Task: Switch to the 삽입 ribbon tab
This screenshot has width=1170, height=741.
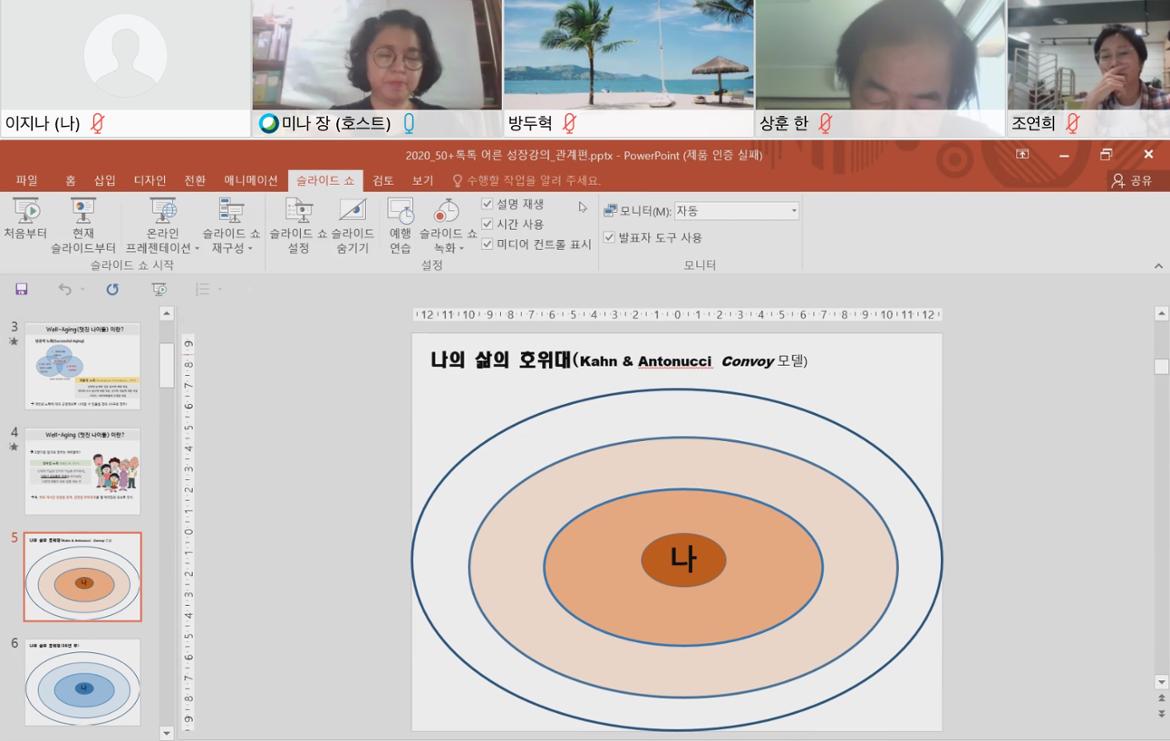Action: pos(104,180)
